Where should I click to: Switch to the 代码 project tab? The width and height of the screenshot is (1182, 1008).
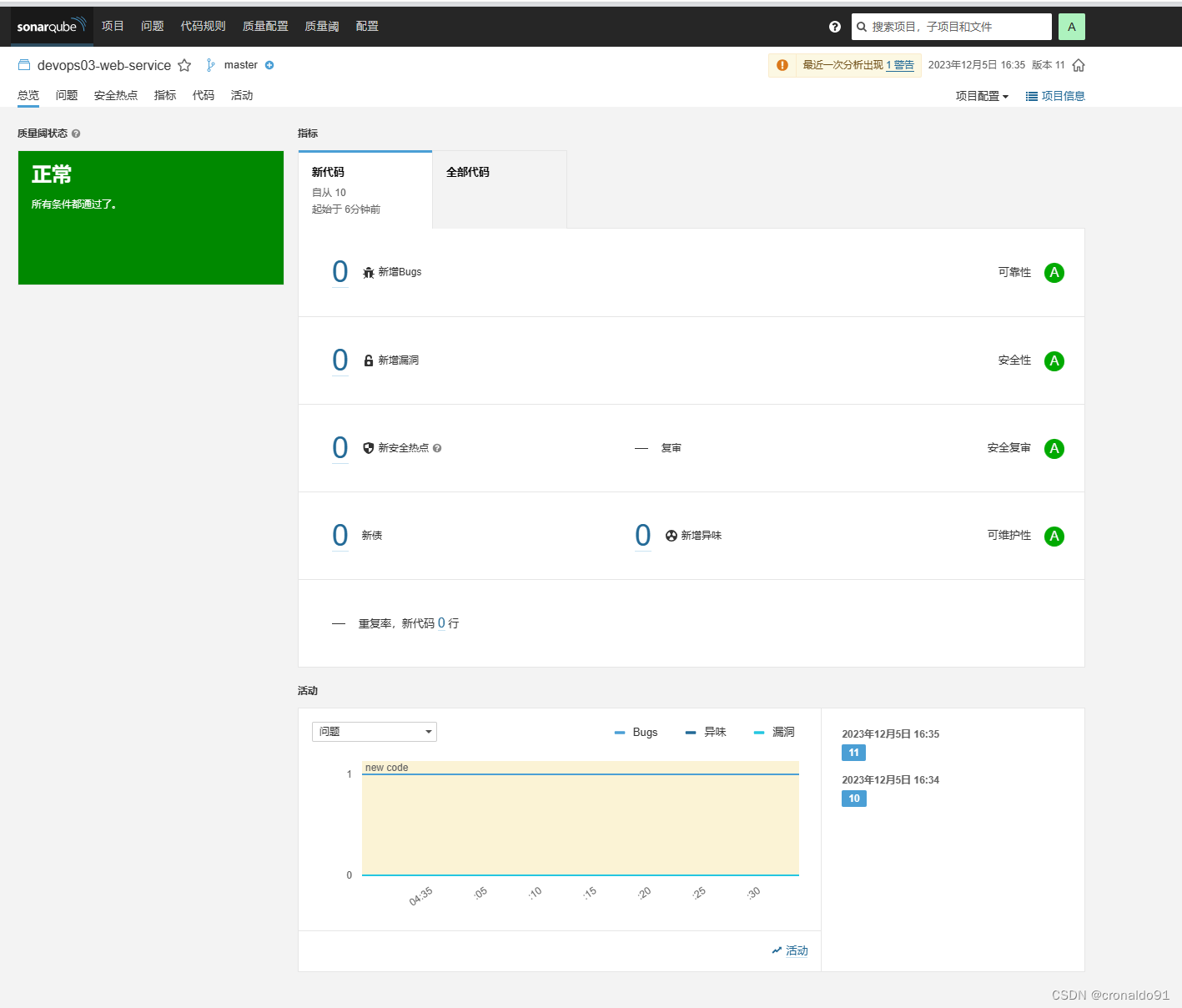(x=204, y=95)
